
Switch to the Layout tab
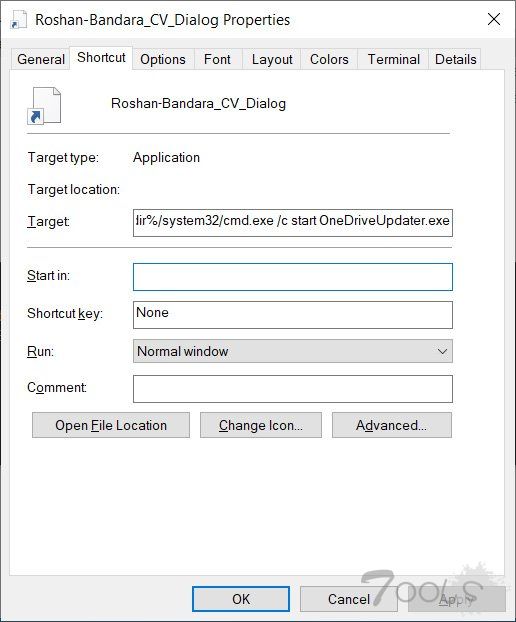(272, 60)
